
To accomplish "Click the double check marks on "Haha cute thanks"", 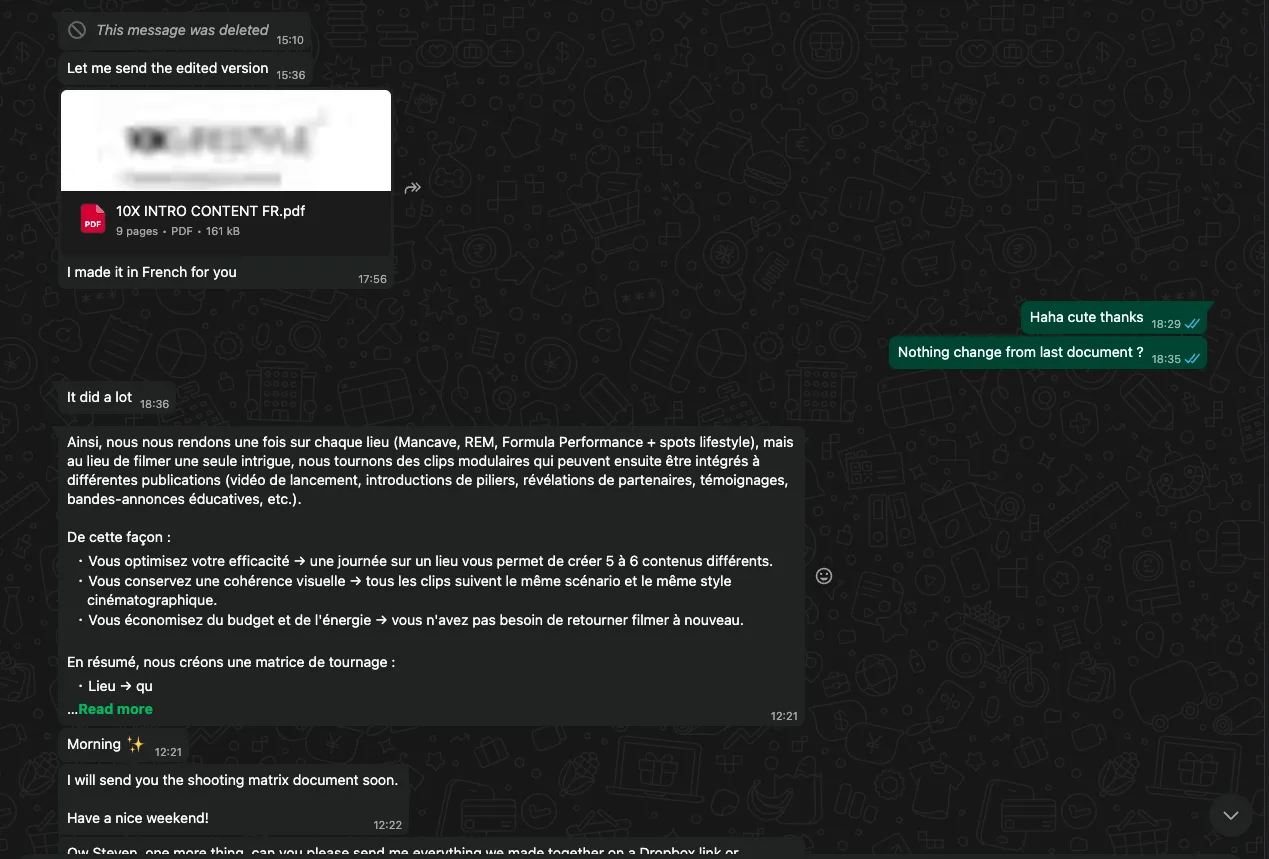I will 1192,324.
